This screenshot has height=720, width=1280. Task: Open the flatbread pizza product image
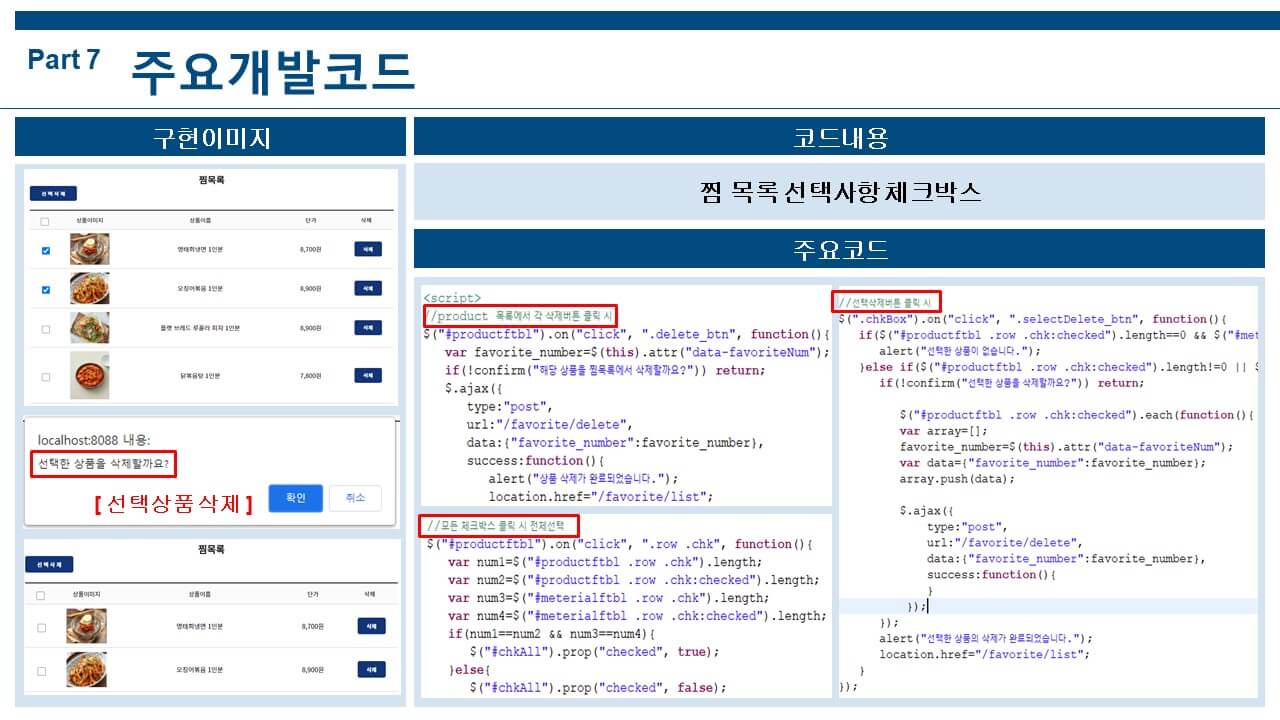click(x=89, y=328)
